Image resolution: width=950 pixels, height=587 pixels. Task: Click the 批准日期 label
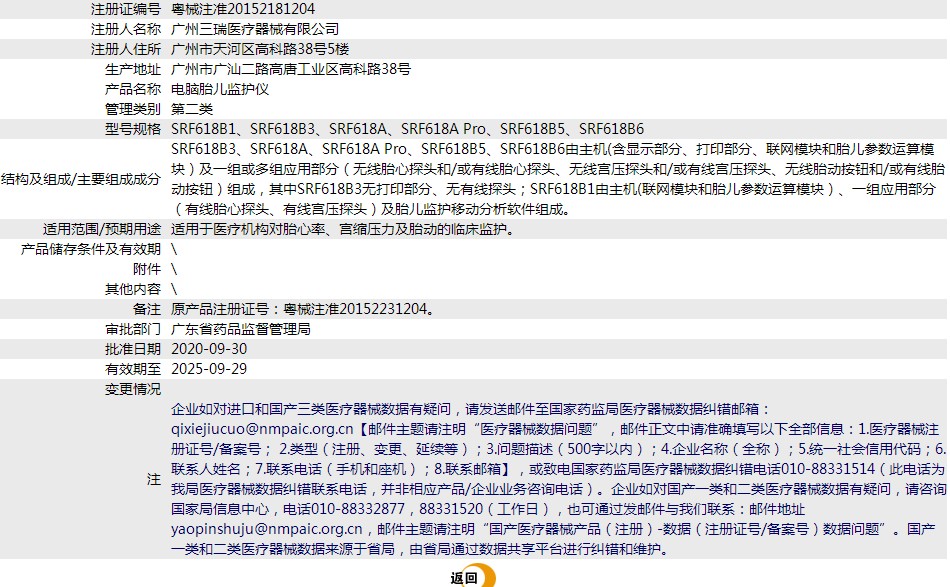click(x=133, y=349)
